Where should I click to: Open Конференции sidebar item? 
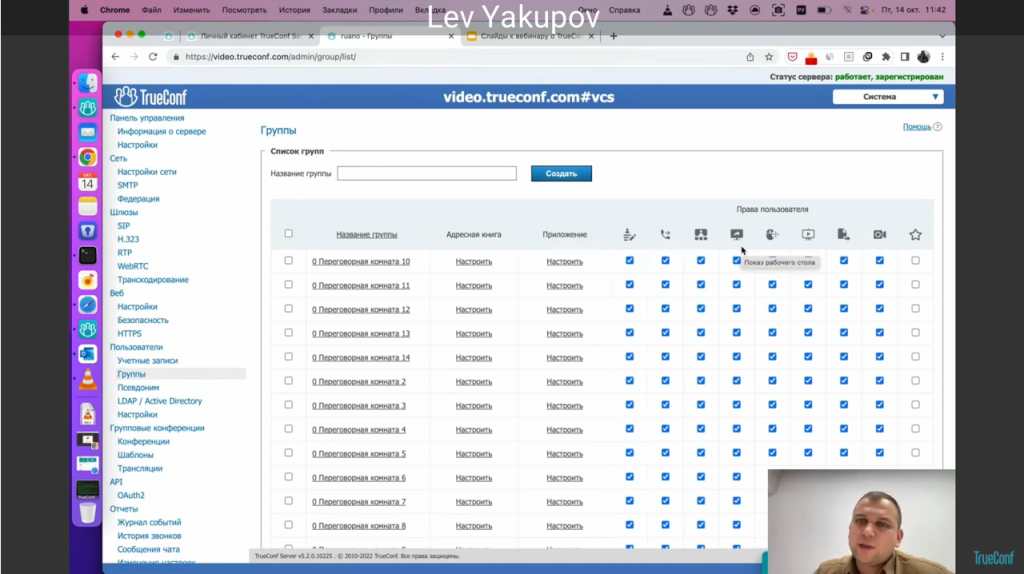[143, 441]
